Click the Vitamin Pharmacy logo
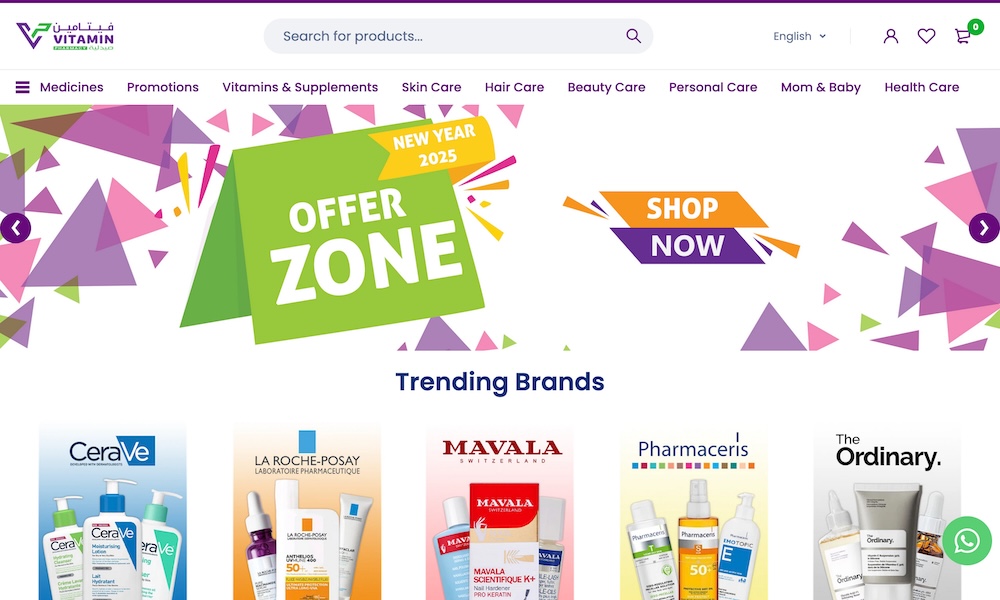 65,36
